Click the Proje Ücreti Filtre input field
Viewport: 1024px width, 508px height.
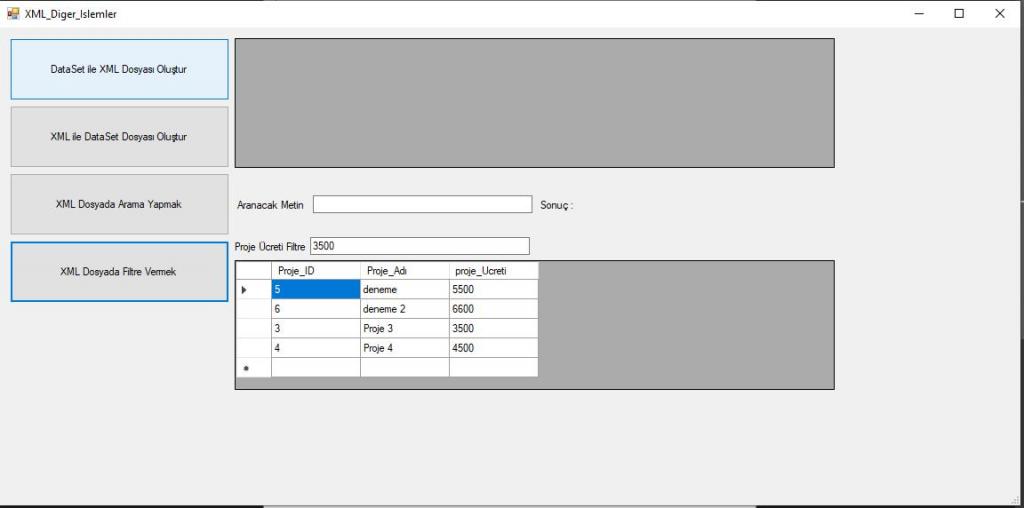[420, 246]
